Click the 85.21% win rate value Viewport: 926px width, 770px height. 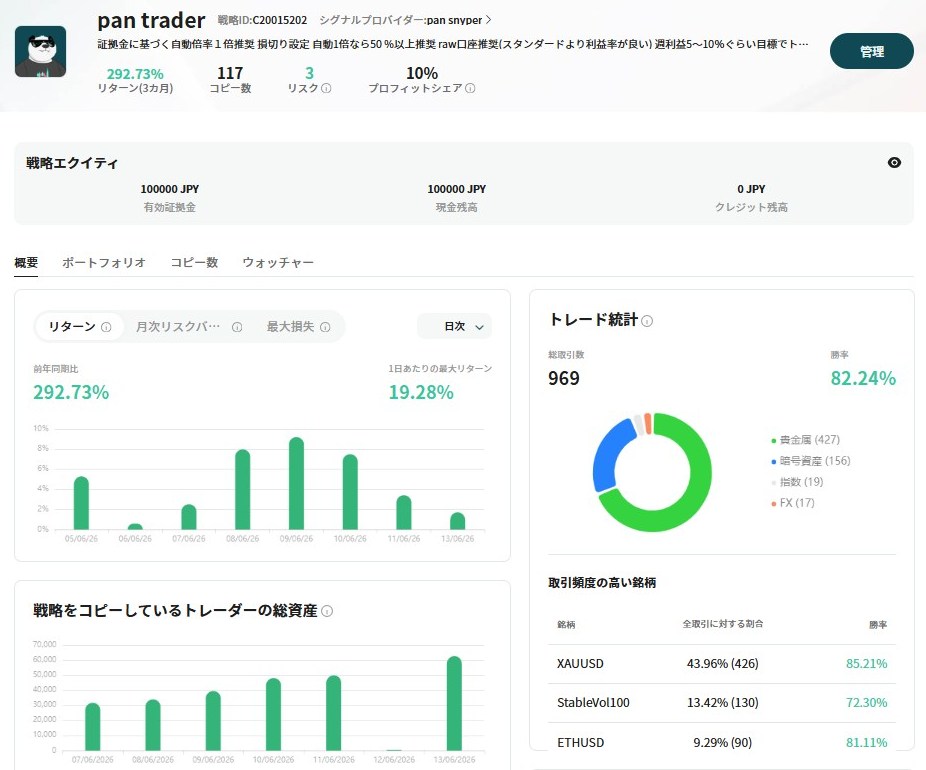[866, 664]
